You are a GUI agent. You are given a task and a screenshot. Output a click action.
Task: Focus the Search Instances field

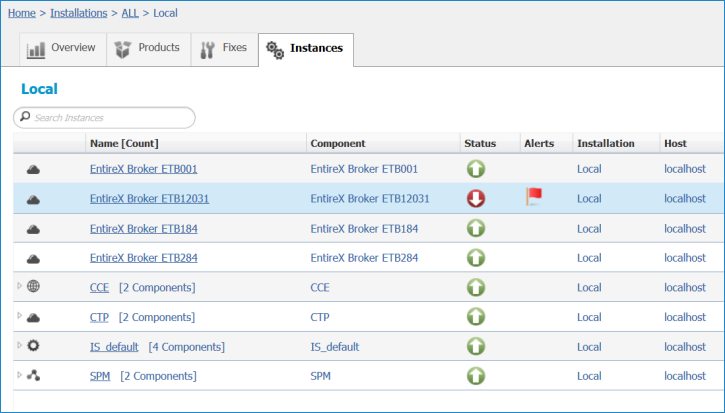(104, 117)
